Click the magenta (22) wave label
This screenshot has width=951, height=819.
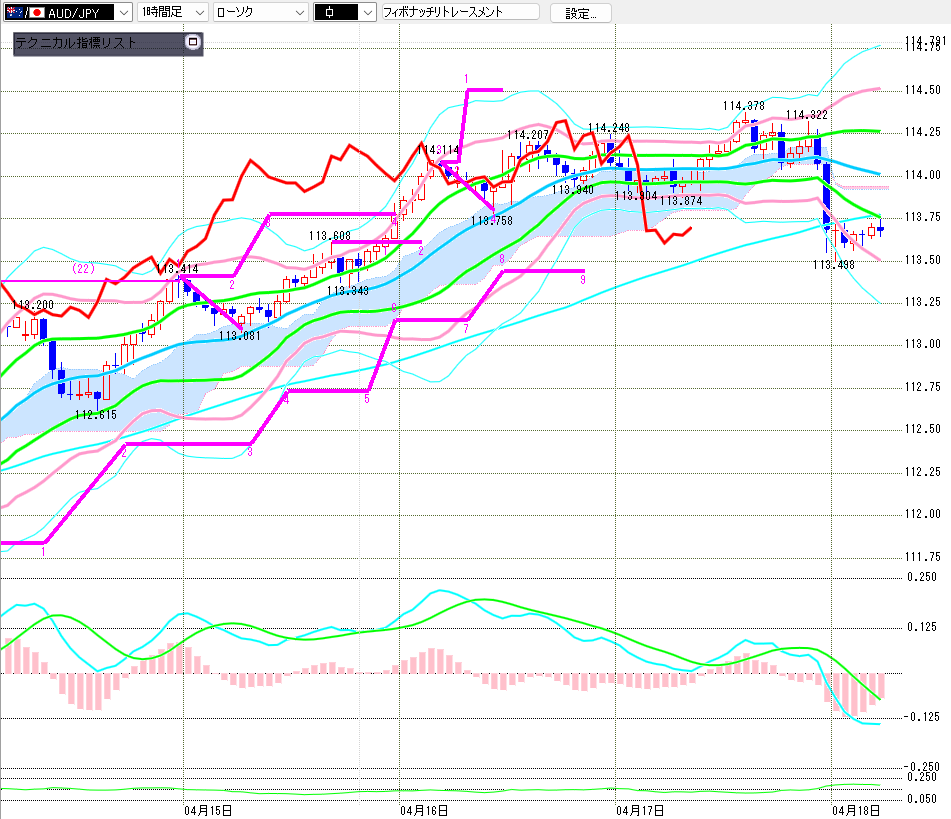click(82, 269)
